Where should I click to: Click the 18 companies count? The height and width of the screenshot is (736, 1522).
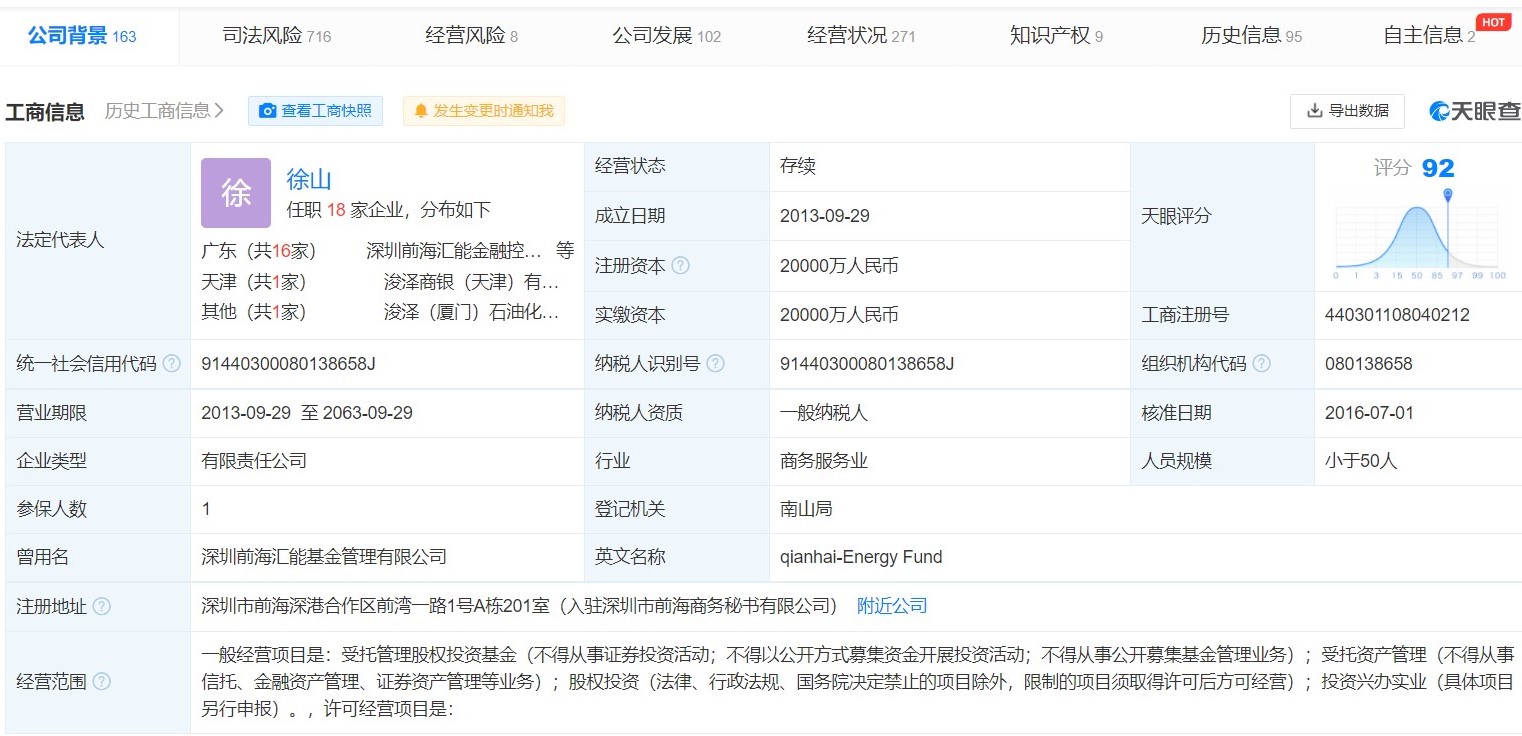coord(335,210)
